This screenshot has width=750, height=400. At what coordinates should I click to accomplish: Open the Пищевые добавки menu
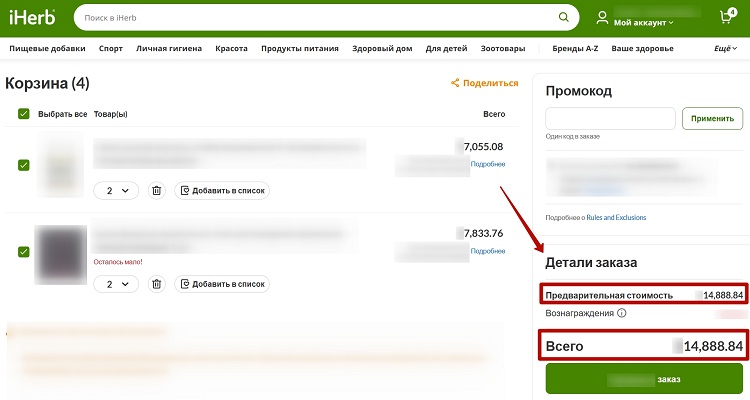click(47, 48)
